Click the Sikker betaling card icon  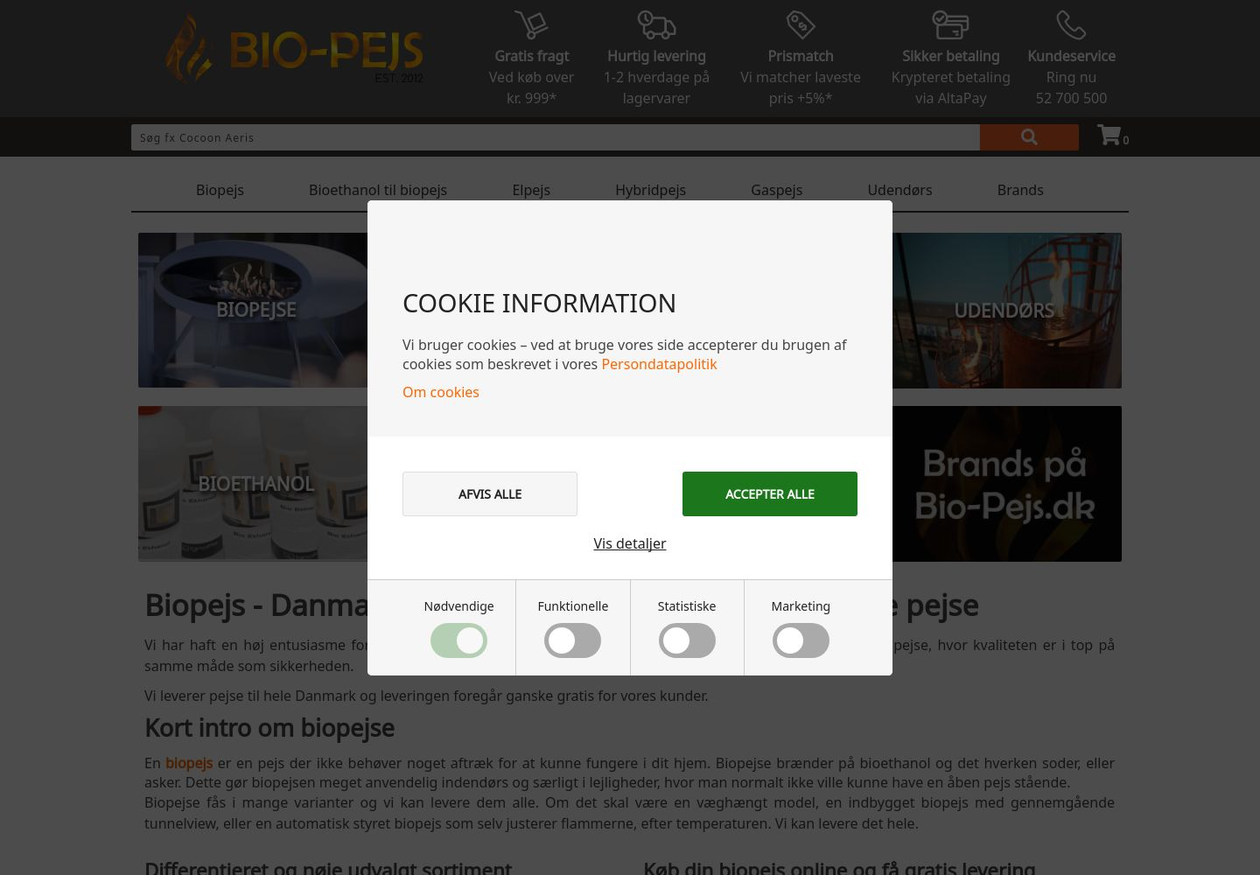[950, 24]
